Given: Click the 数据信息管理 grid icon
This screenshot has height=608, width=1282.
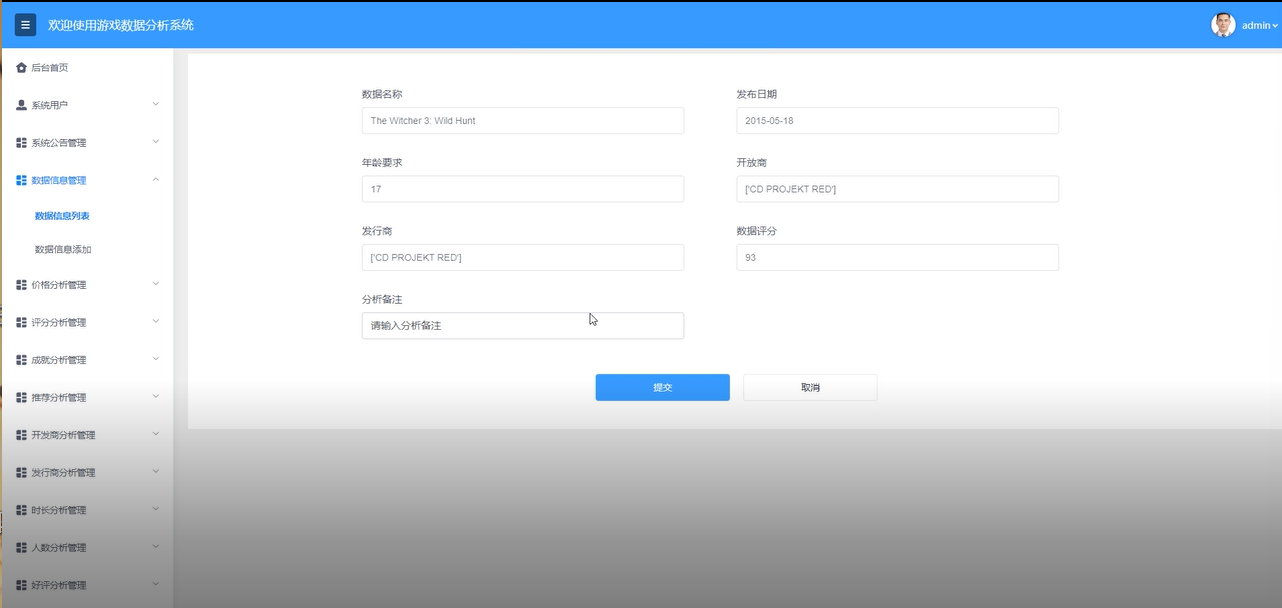Looking at the screenshot, I should point(21,179).
